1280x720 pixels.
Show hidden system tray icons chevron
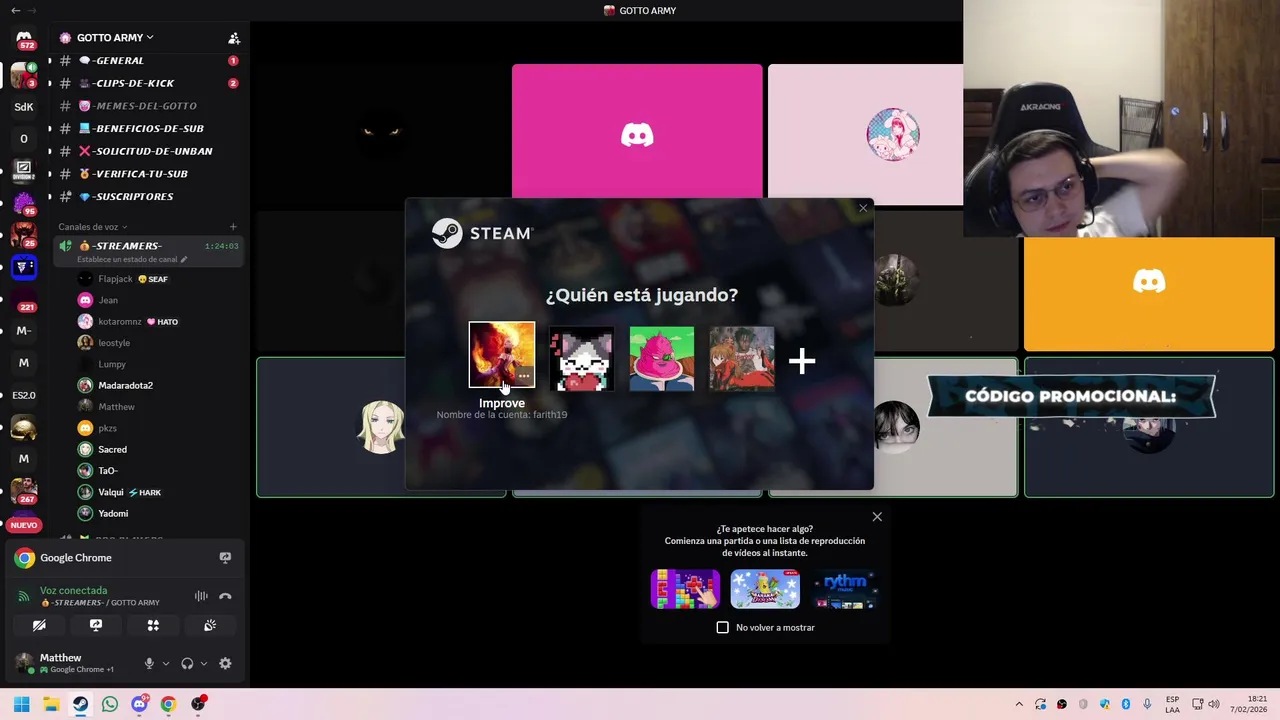coord(1019,704)
